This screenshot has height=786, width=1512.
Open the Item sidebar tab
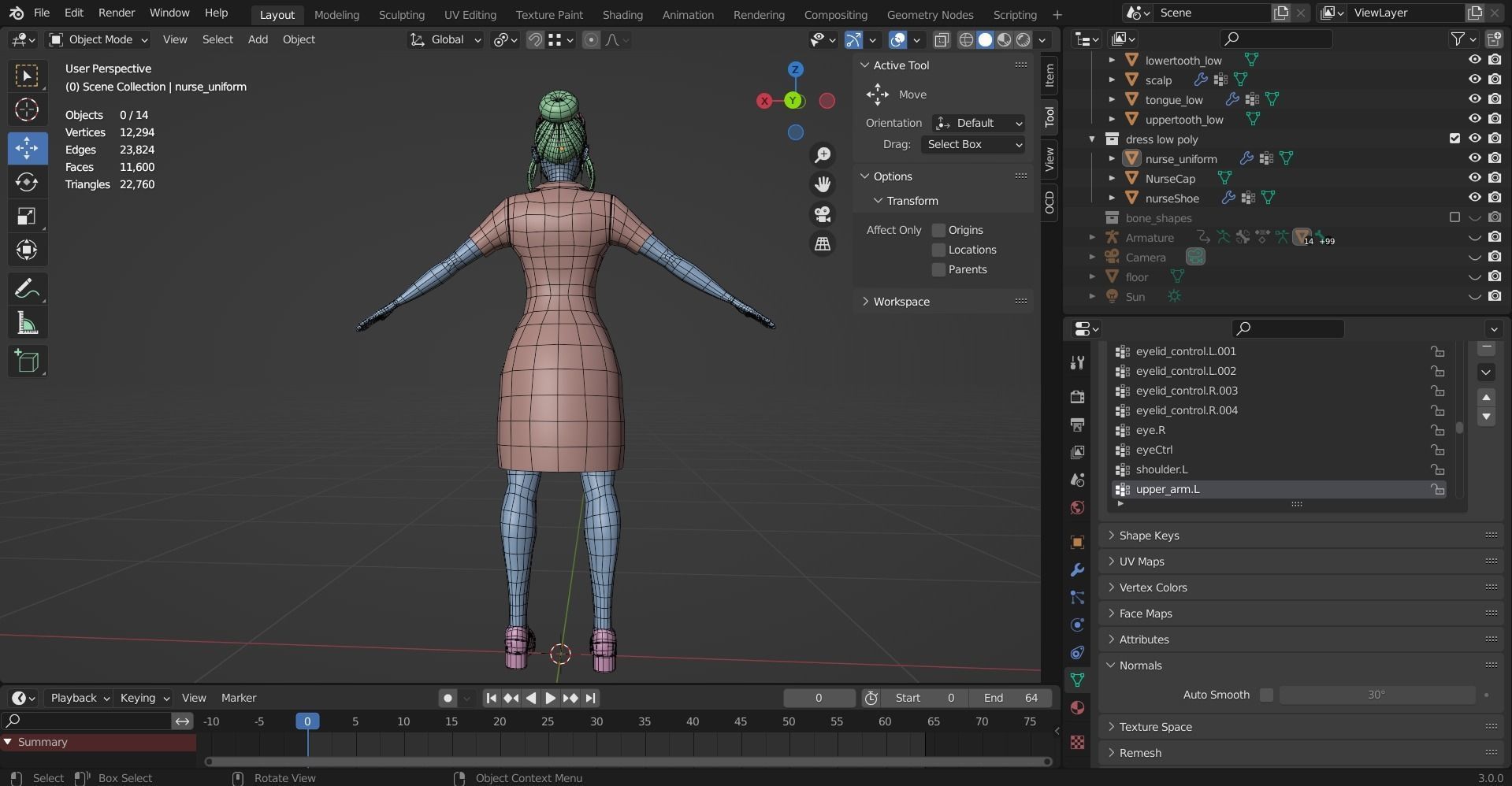1049,76
